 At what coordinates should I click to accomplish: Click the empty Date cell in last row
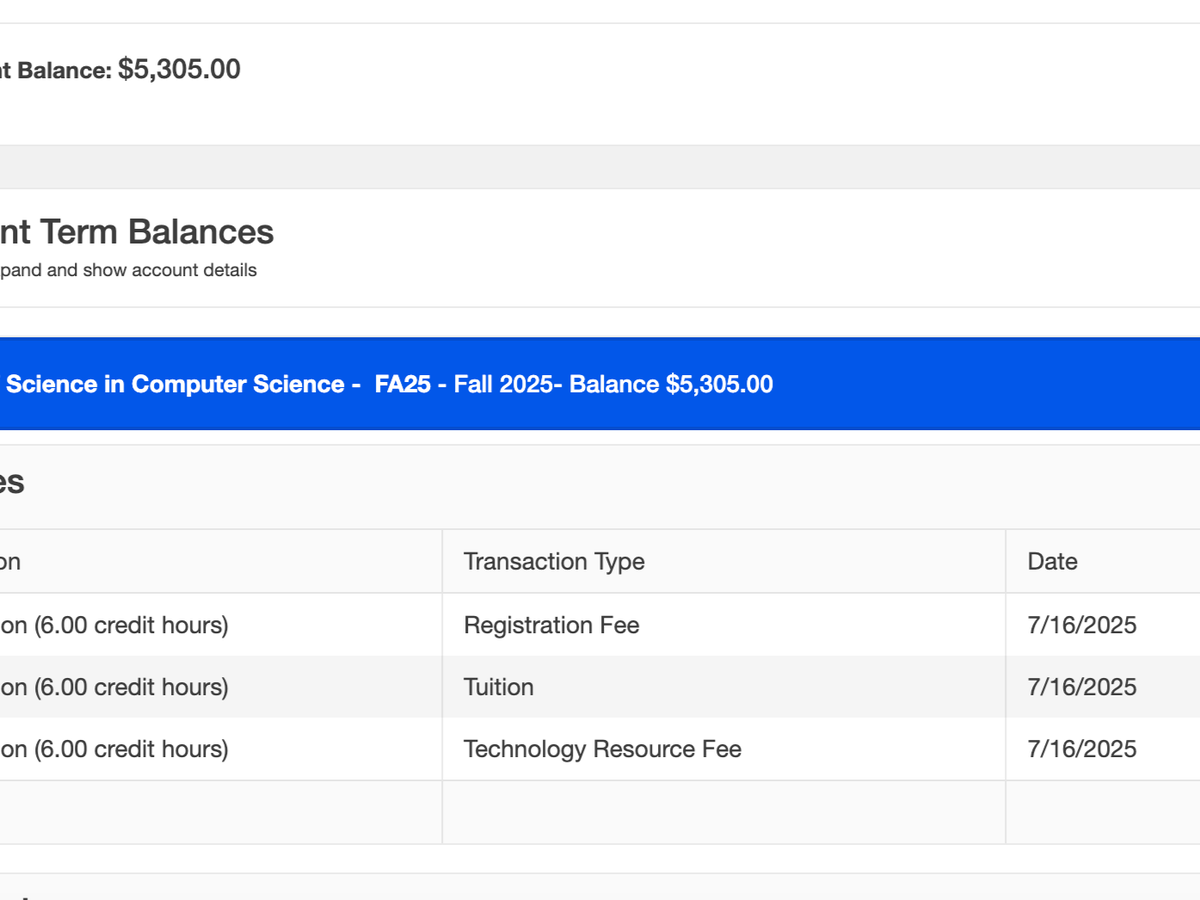click(x=1102, y=813)
